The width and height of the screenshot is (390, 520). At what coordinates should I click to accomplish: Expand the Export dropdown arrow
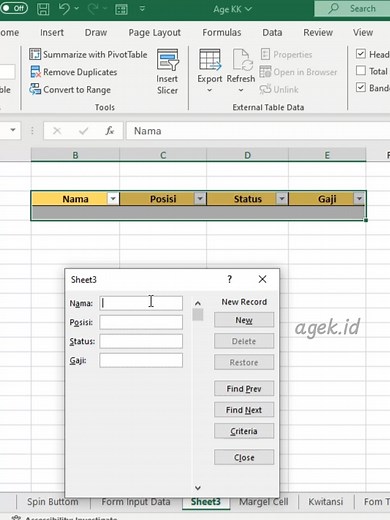pos(209,90)
